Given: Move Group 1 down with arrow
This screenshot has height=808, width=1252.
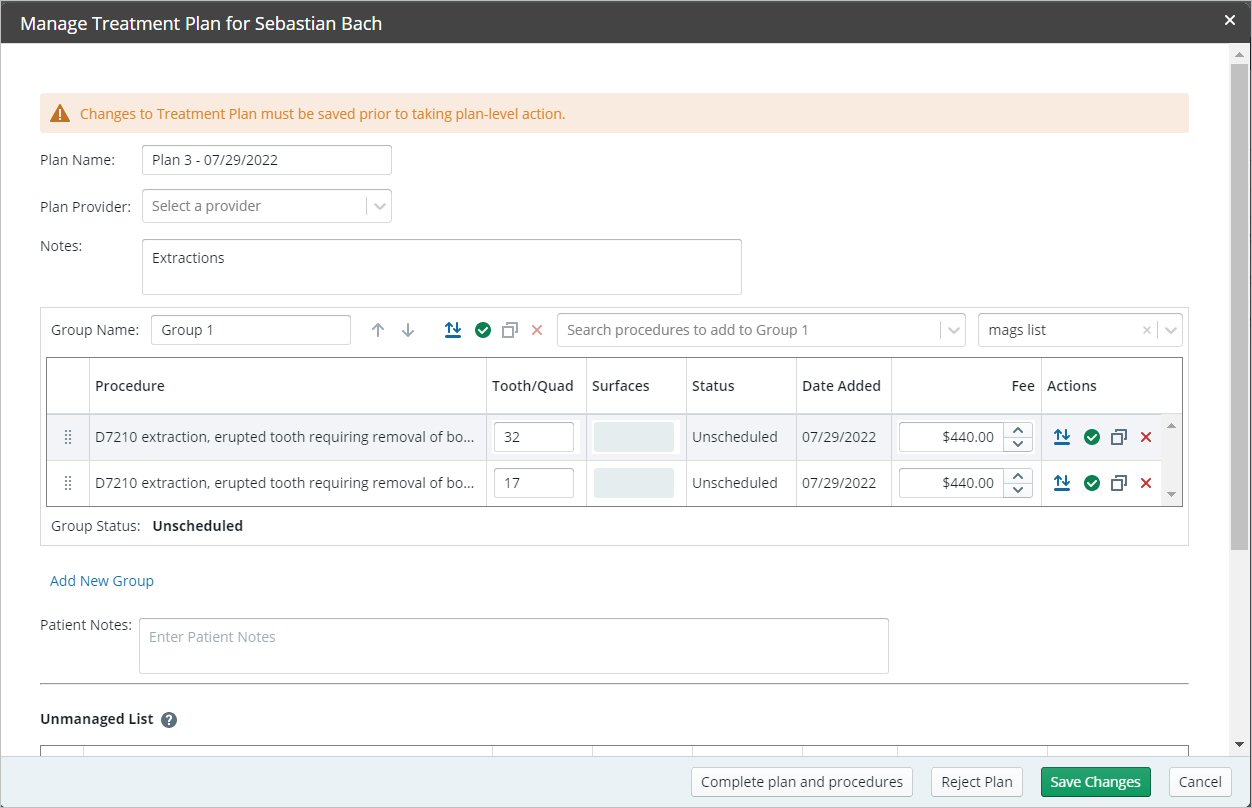Looking at the screenshot, I should (x=408, y=330).
